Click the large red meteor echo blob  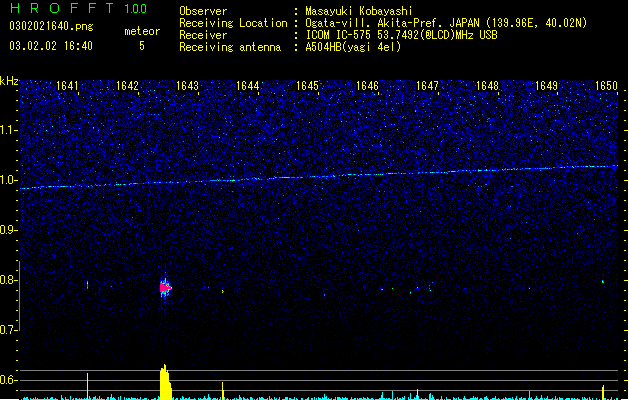165,287
